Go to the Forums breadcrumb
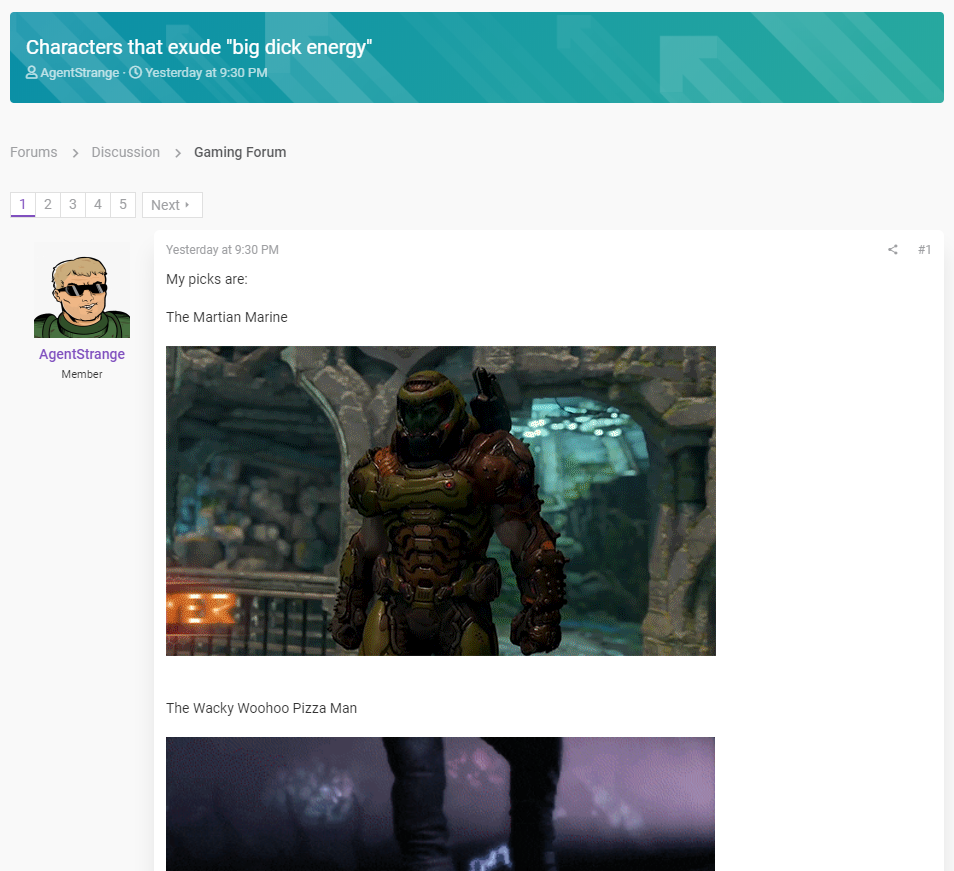 point(33,152)
